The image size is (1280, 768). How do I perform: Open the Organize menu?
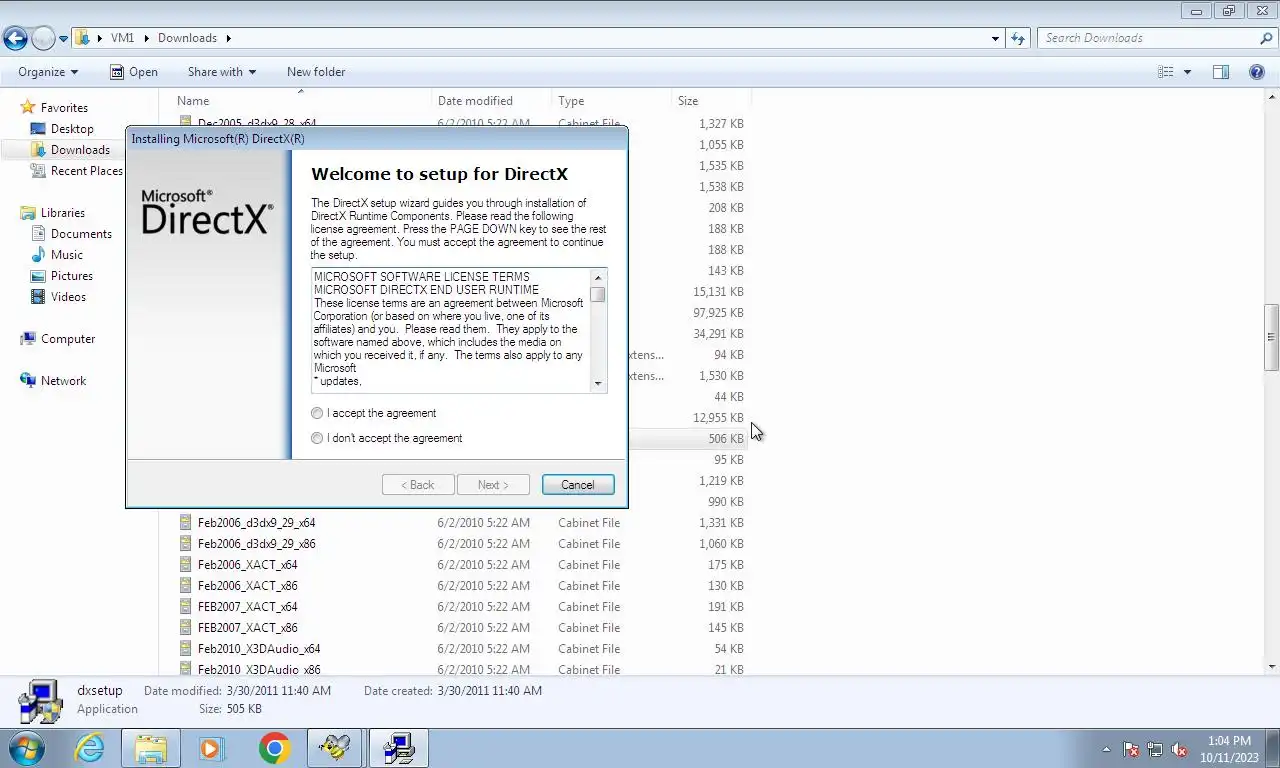(x=48, y=72)
